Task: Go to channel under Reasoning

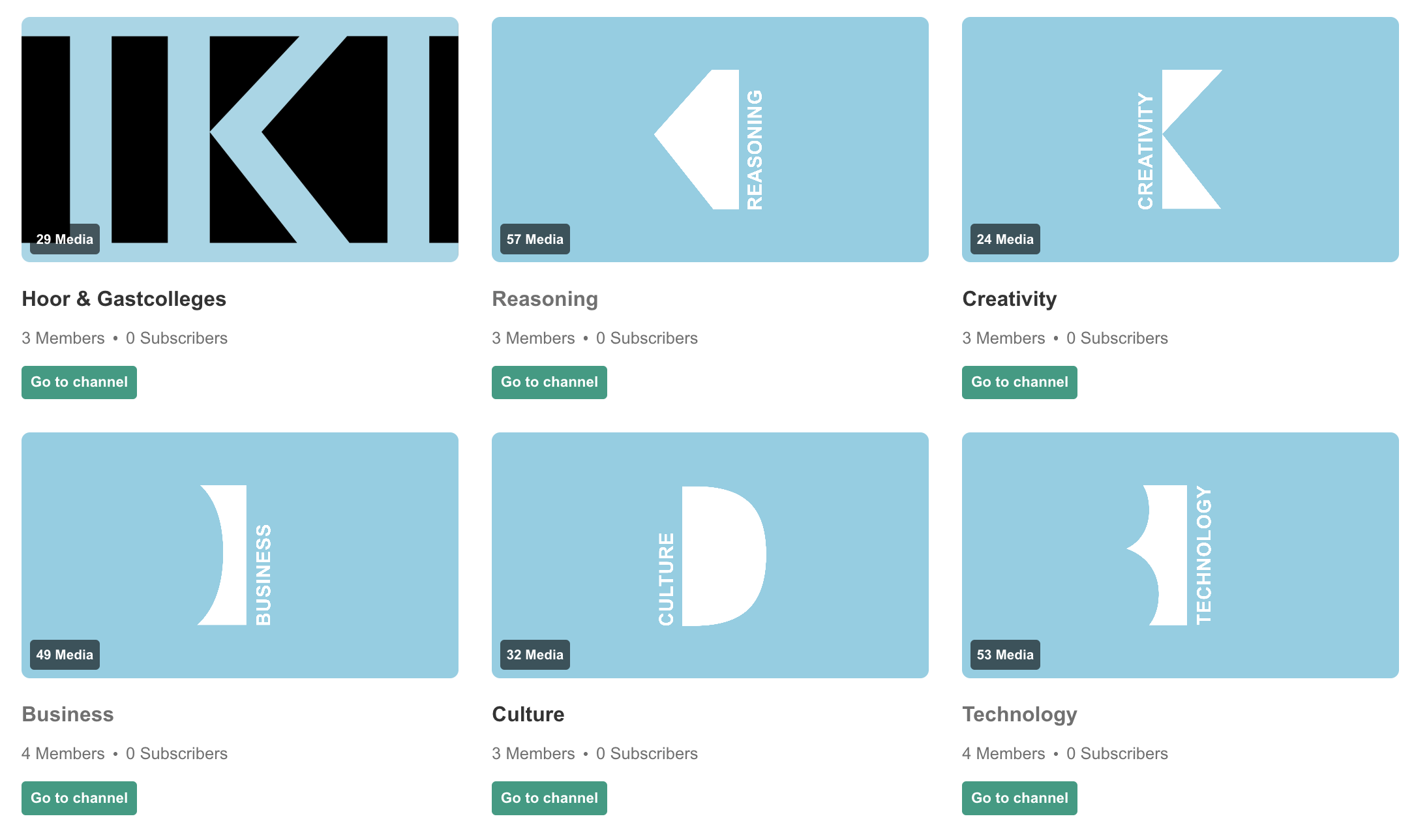Action: [x=549, y=382]
